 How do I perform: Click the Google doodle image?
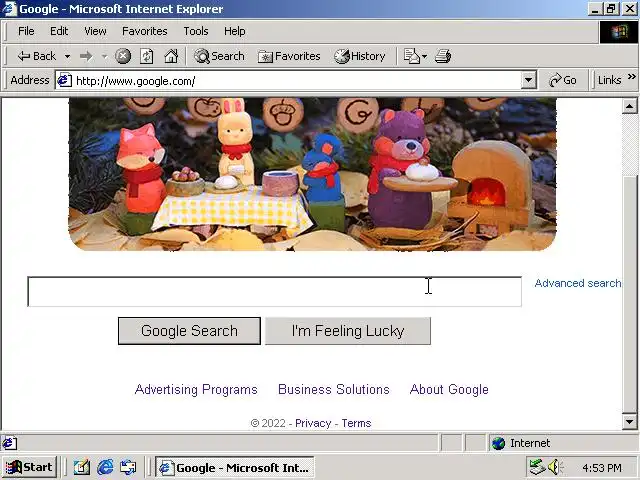click(x=312, y=174)
